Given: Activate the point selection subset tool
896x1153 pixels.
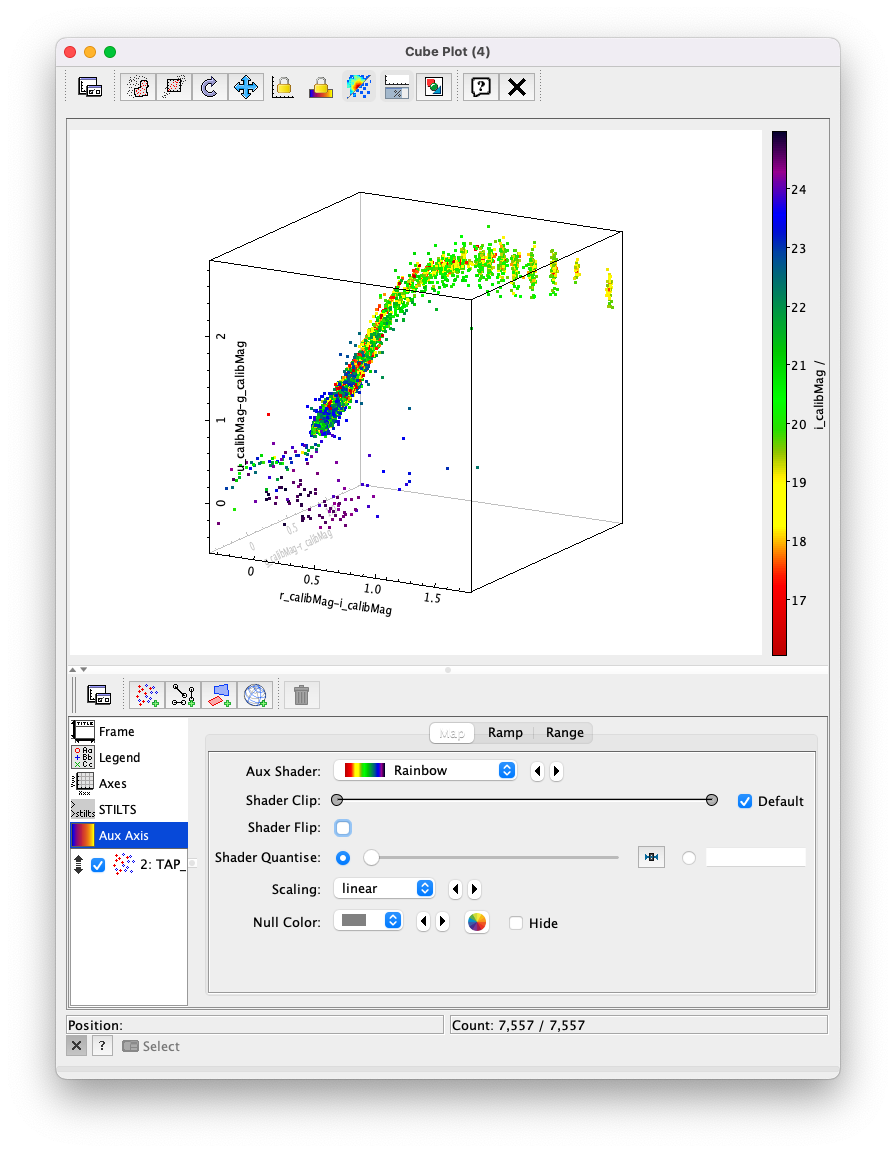Looking at the screenshot, I should [x=173, y=87].
